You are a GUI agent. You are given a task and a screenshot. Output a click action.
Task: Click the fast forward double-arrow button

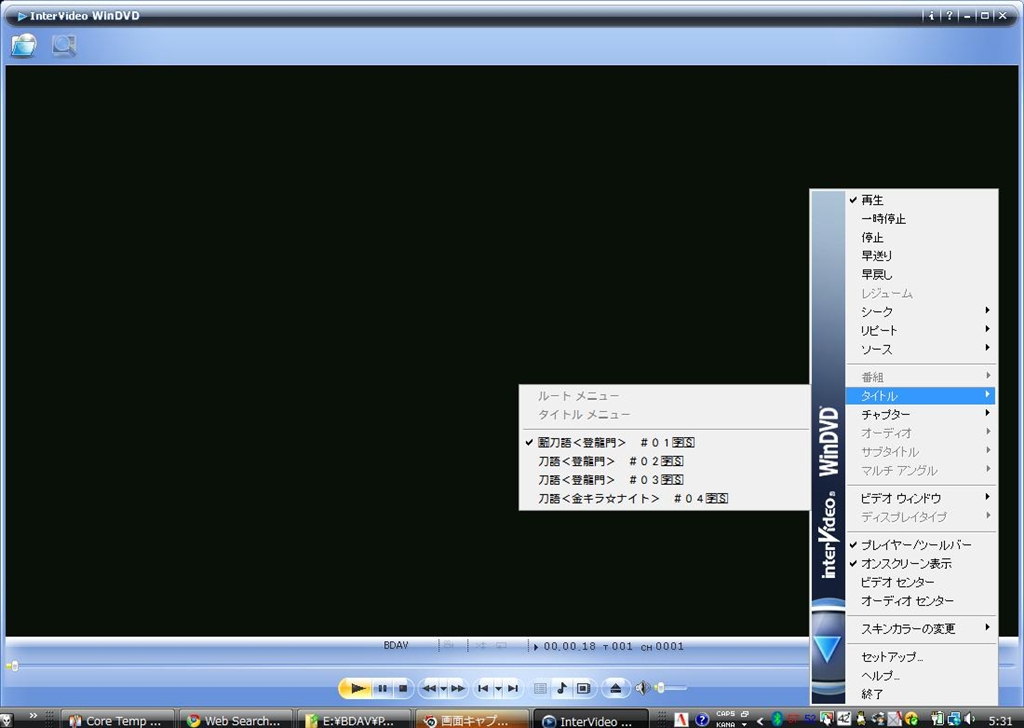tap(458, 688)
